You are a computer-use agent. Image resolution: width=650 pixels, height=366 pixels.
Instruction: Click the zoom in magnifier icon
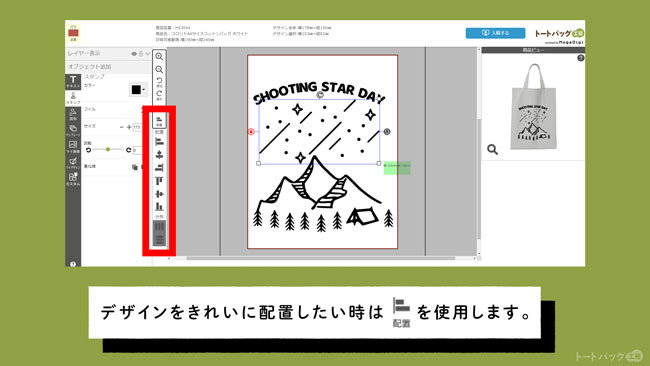[159, 56]
